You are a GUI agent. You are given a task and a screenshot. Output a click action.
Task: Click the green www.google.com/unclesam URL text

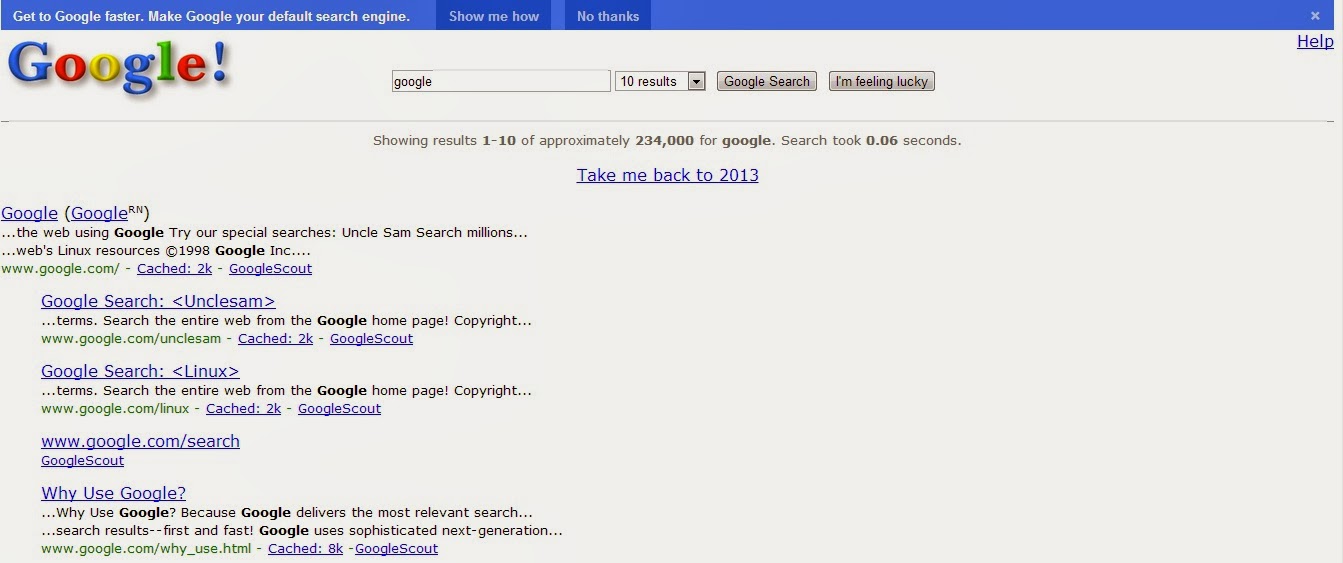pyautogui.click(x=131, y=338)
